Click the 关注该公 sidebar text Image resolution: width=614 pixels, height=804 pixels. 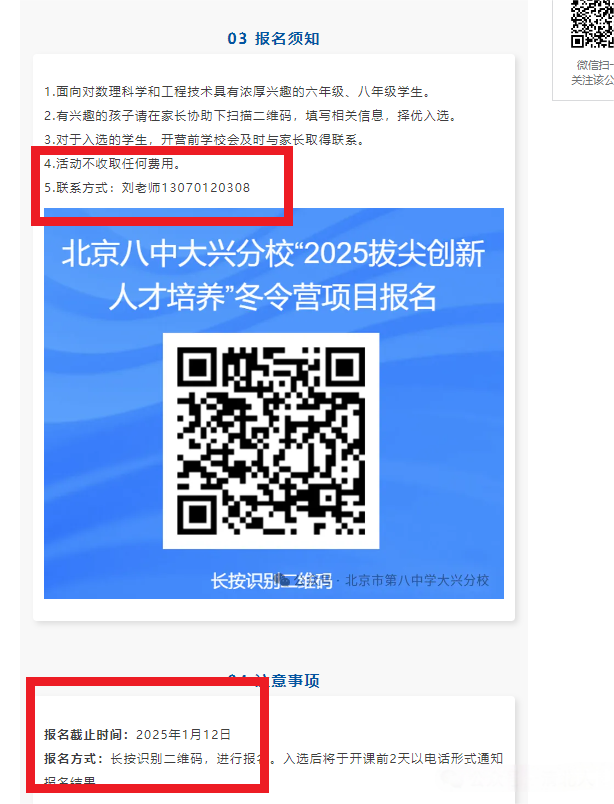592,80
